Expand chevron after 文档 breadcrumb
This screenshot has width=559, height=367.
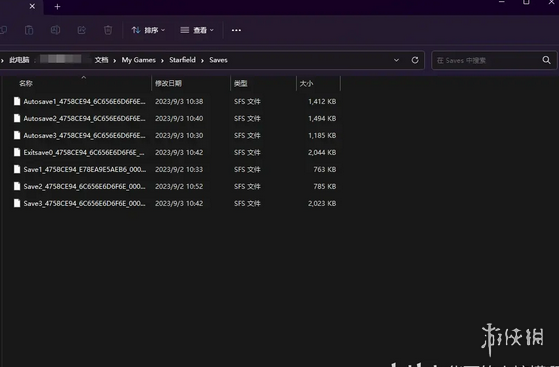click(x=114, y=61)
